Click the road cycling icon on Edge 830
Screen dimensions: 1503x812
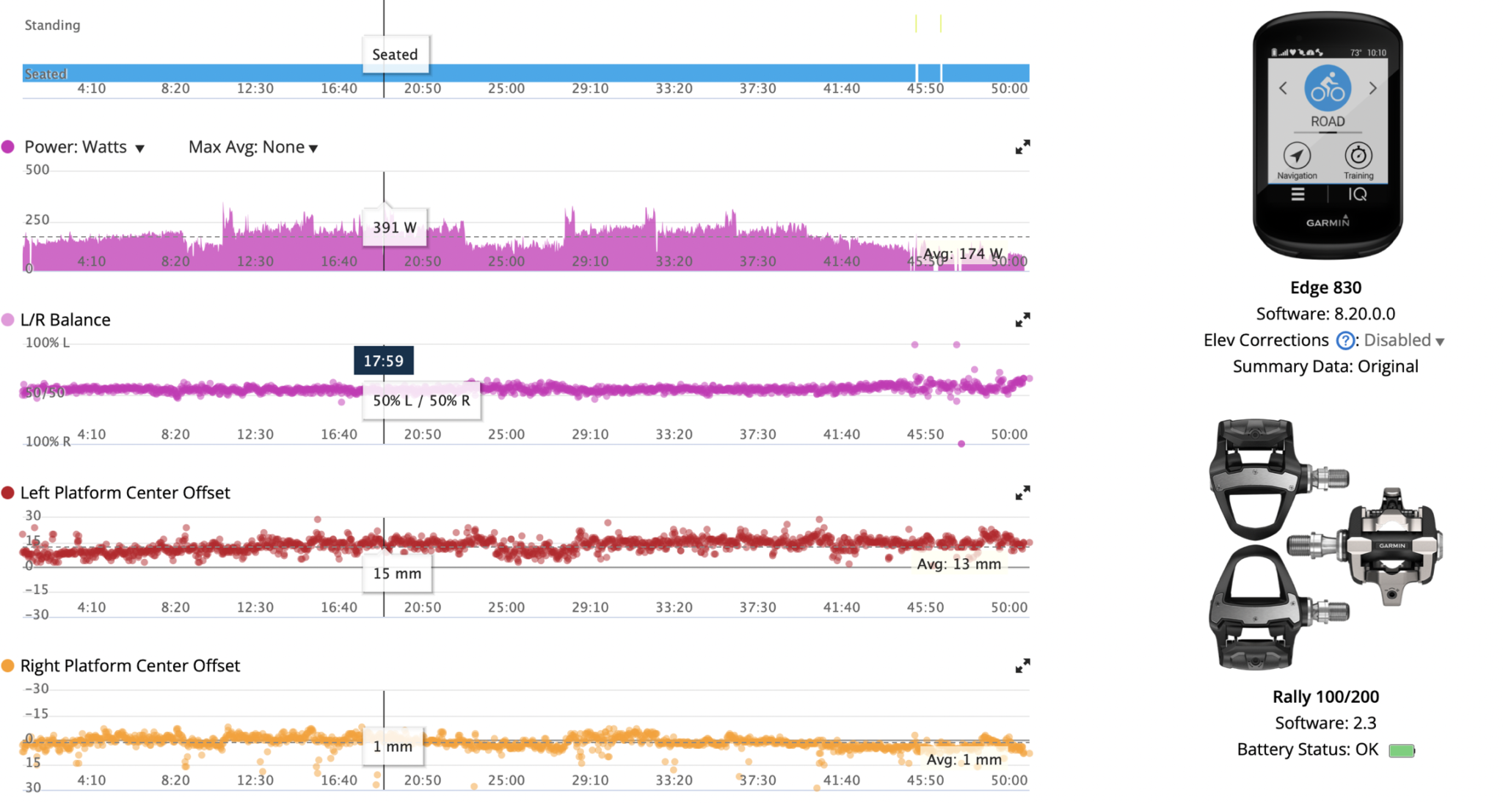click(1327, 88)
